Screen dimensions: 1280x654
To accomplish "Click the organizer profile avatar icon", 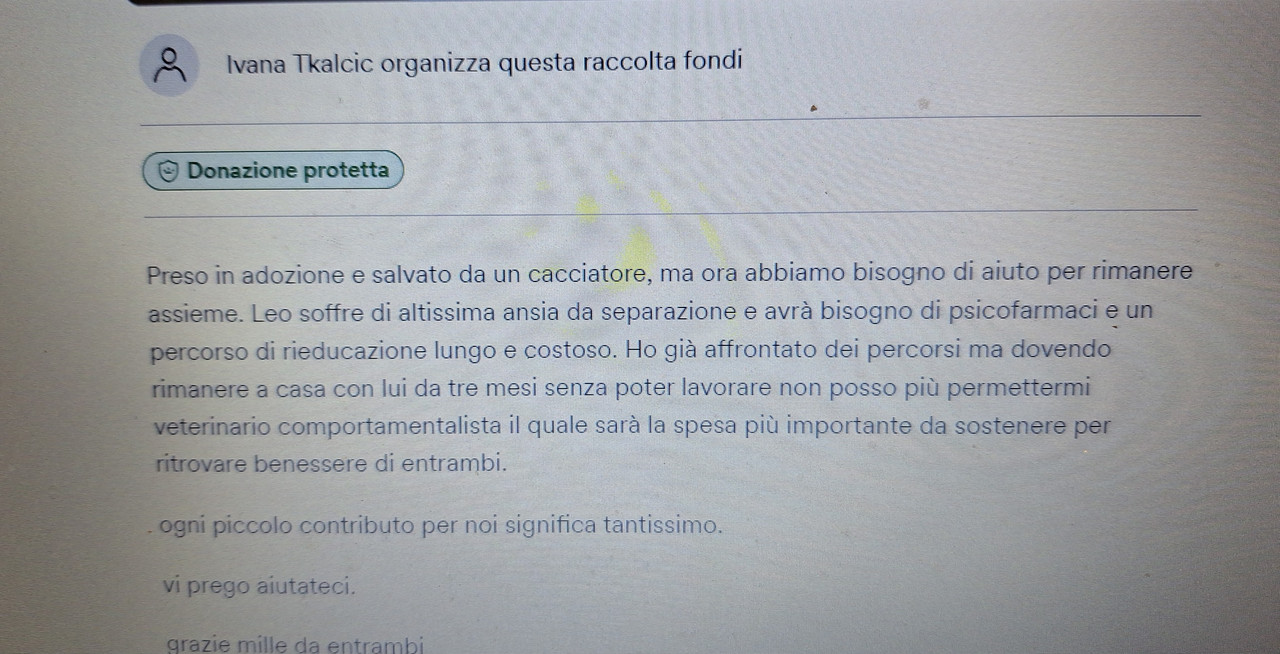I will click(x=169, y=64).
